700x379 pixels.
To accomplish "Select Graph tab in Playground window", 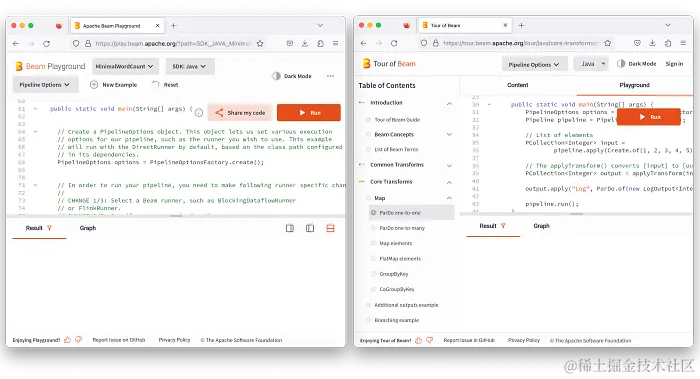I will [x=88, y=228].
